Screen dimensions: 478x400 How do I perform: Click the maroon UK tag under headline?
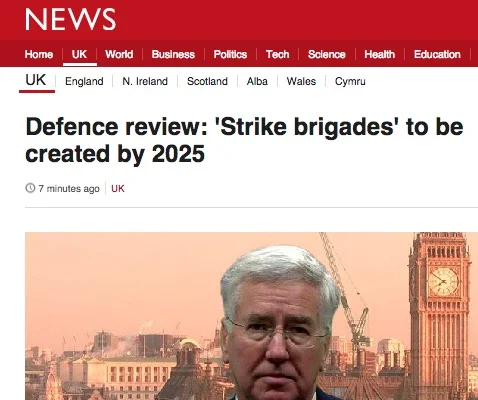[x=118, y=188]
